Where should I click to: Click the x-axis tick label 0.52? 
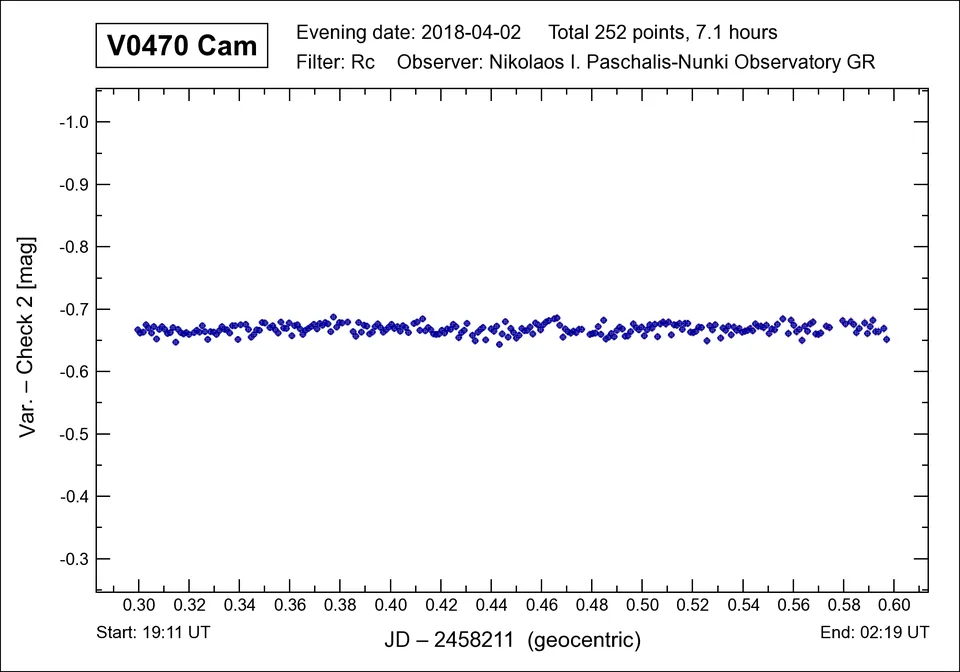pyautogui.click(x=692, y=605)
